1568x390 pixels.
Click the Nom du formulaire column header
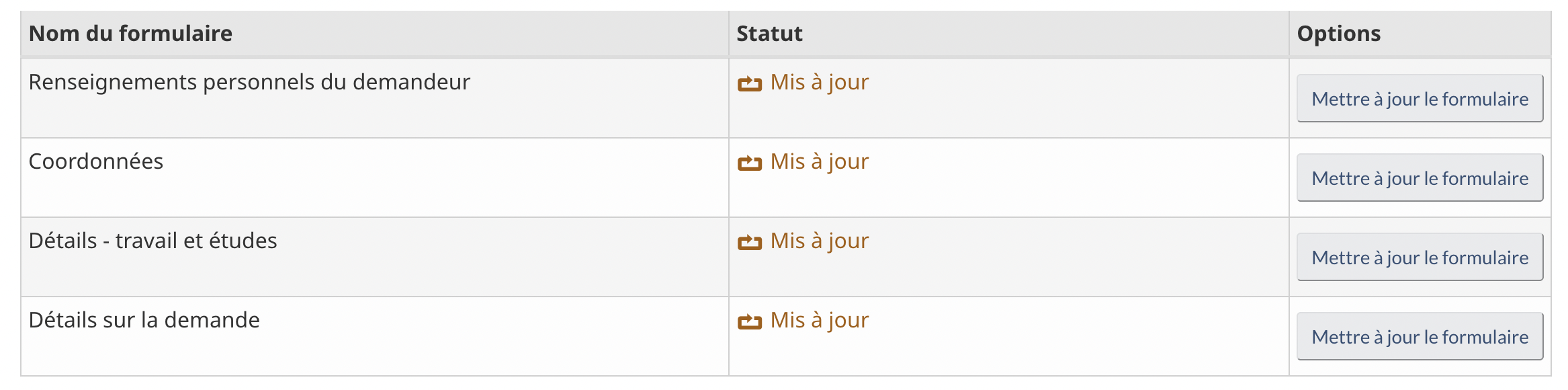pos(130,34)
